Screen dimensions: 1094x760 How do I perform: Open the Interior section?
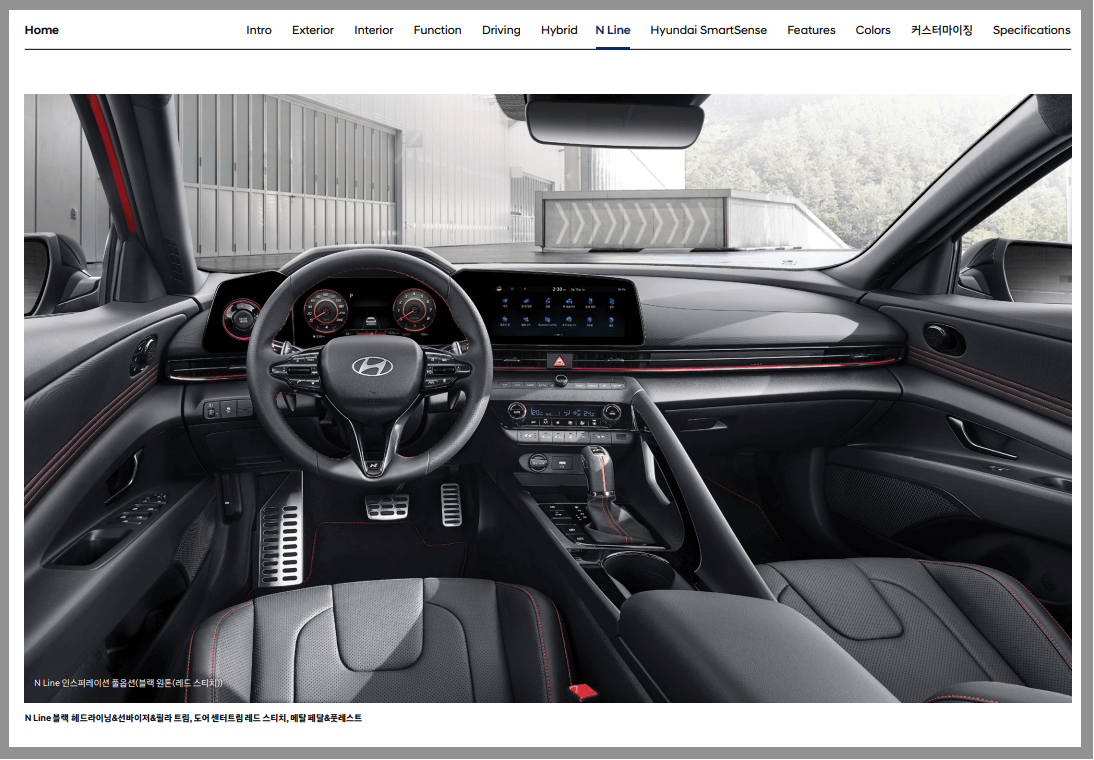tap(373, 30)
